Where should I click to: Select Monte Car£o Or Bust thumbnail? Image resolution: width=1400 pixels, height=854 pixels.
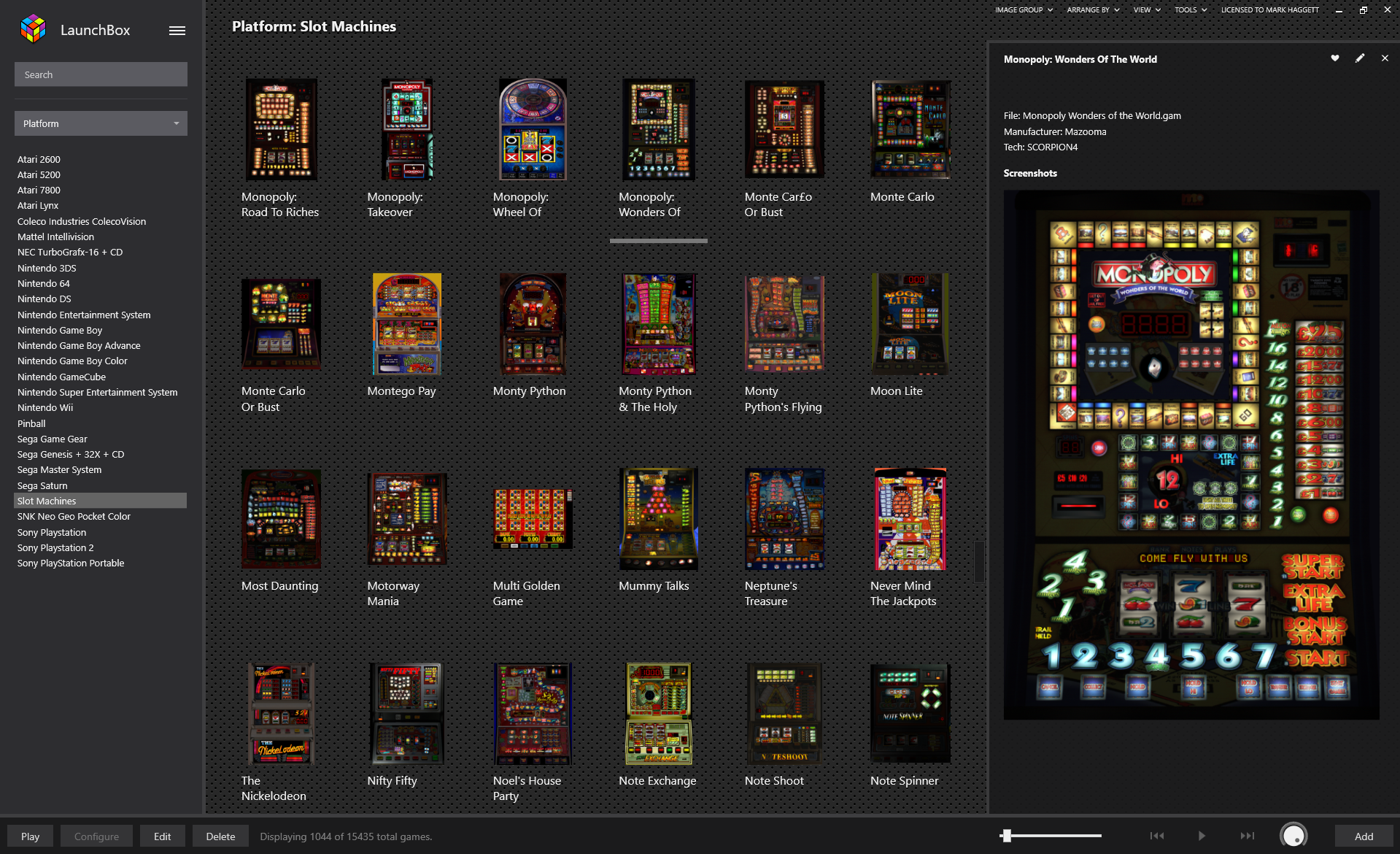click(x=784, y=129)
